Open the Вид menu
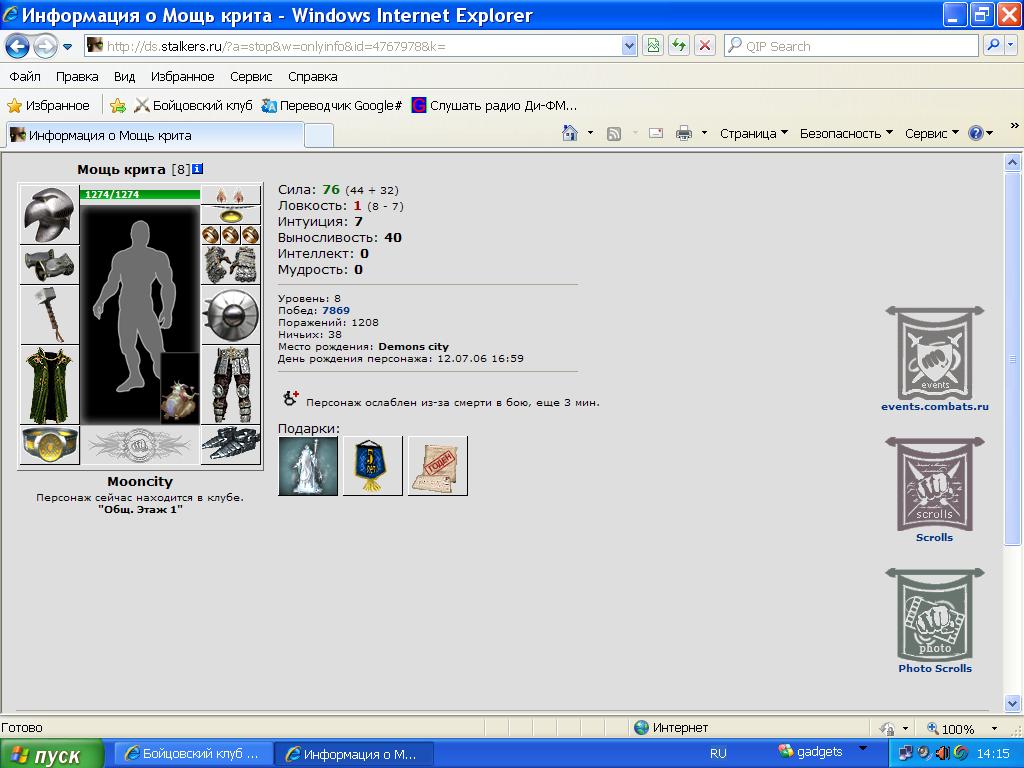 pos(124,76)
